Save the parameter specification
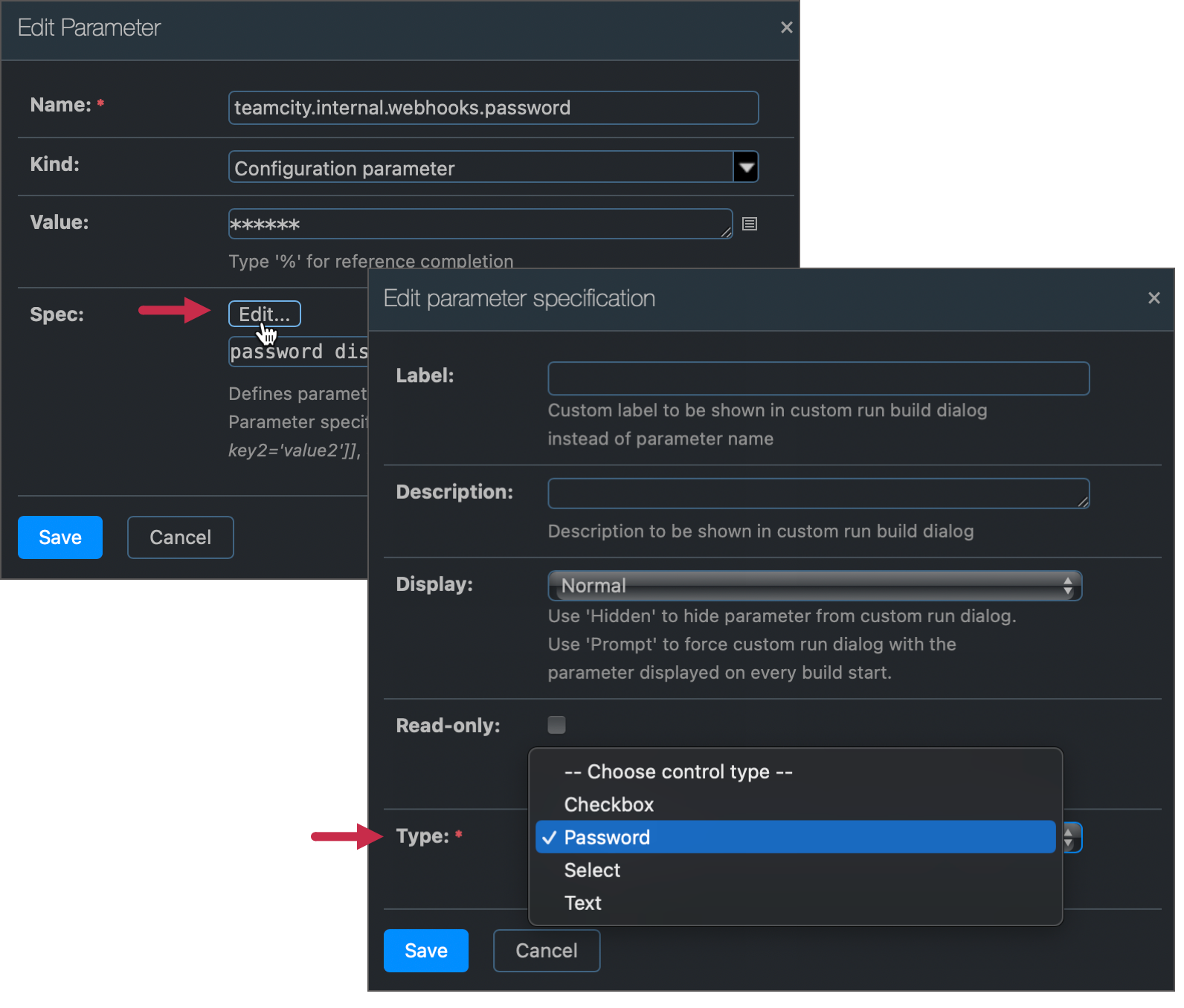This screenshot has height=1008, width=1184. tap(426, 951)
